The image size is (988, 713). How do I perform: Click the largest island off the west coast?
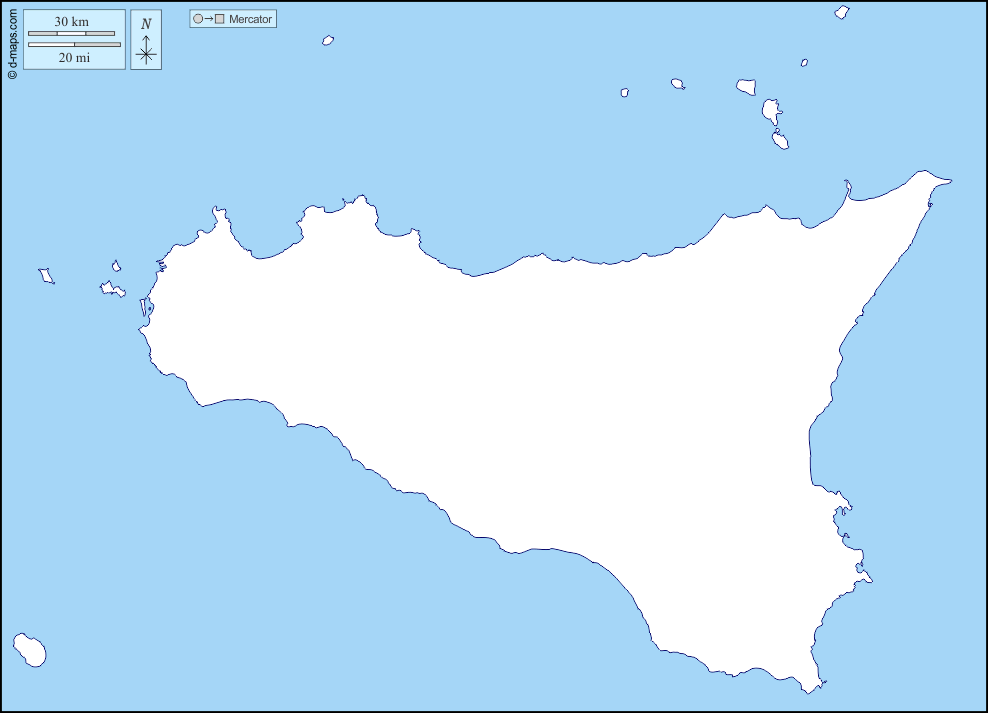click(x=112, y=289)
